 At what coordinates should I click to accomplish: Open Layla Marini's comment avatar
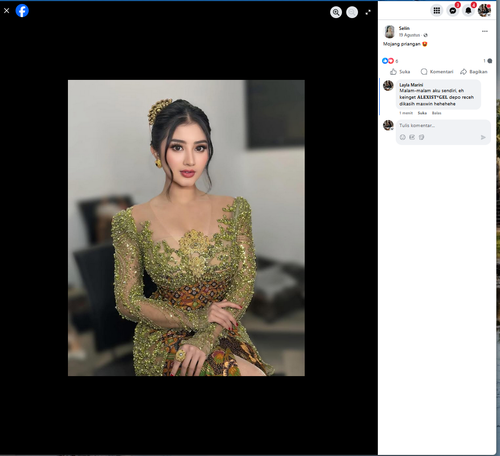(388, 86)
